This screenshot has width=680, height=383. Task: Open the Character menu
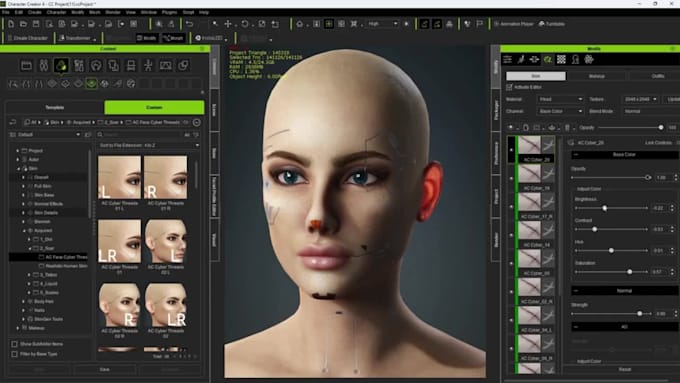[56, 12]
